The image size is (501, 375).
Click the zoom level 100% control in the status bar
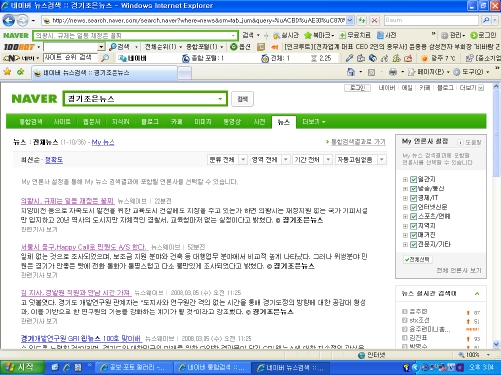tap(474, 355)
